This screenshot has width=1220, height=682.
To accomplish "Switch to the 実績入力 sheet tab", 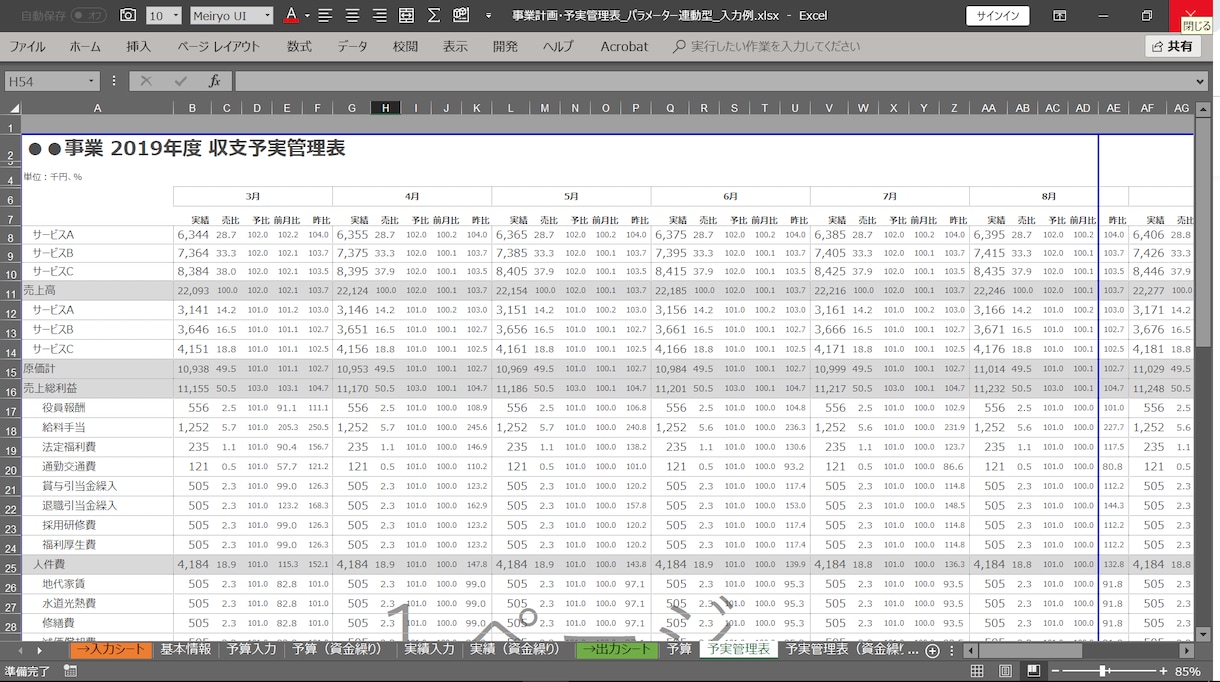I will [429, 649].
